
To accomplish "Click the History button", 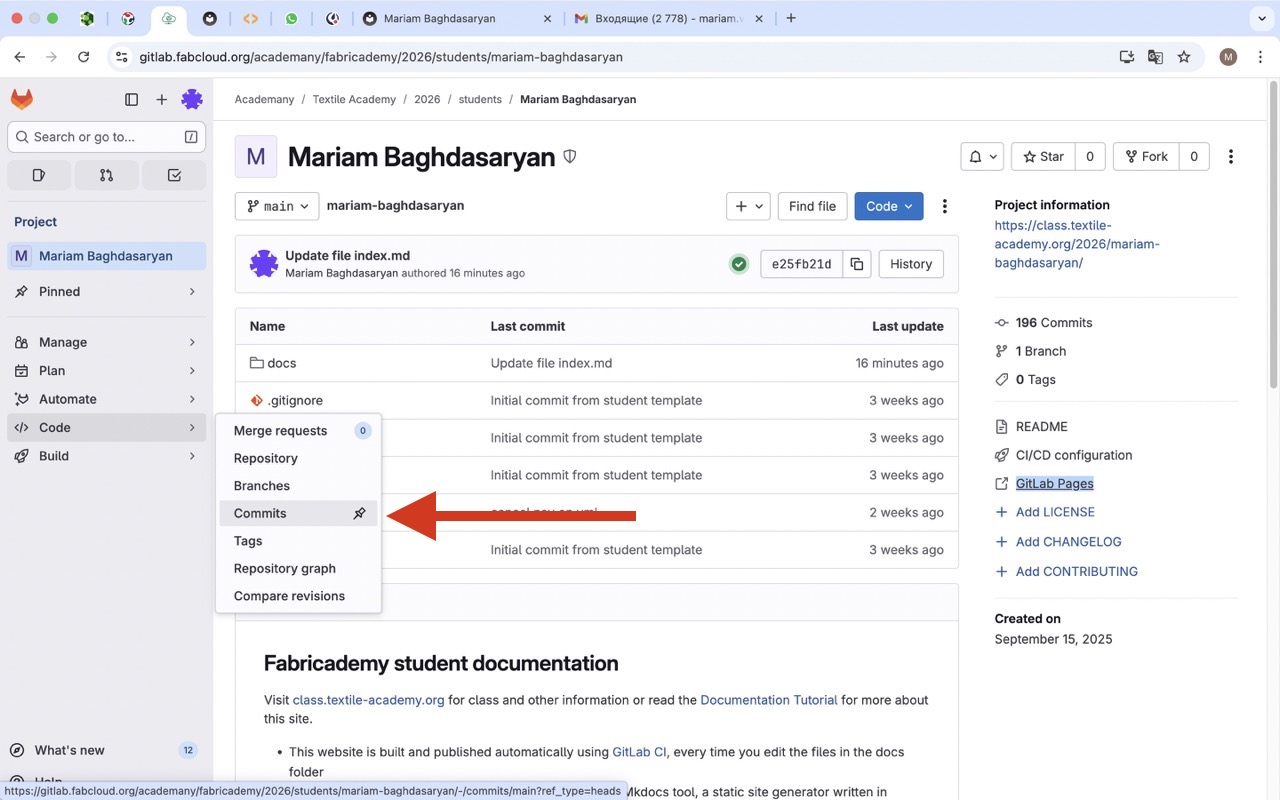I will [910, 264].
